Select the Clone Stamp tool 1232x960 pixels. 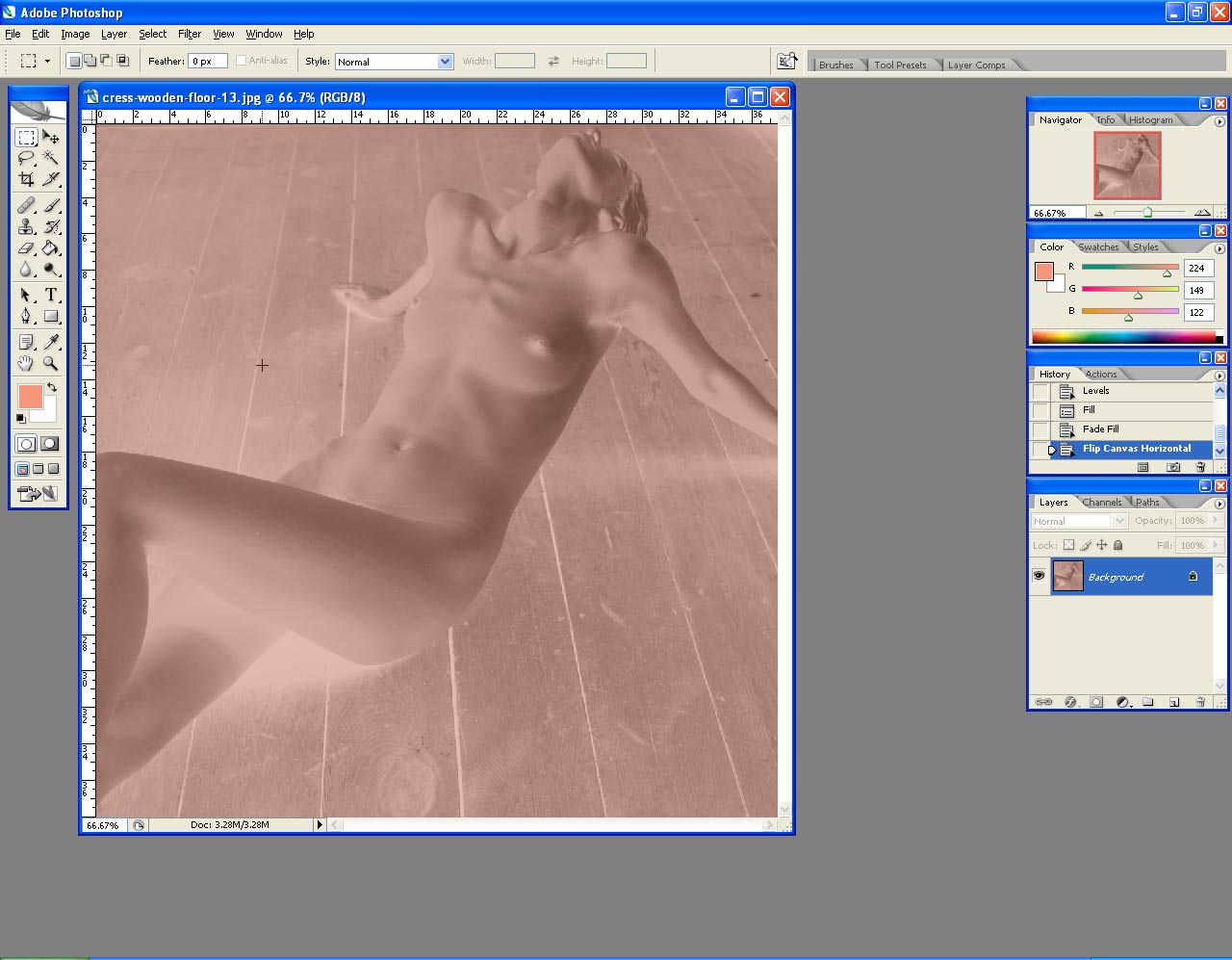pyautogui.click(x=26, y=227)
